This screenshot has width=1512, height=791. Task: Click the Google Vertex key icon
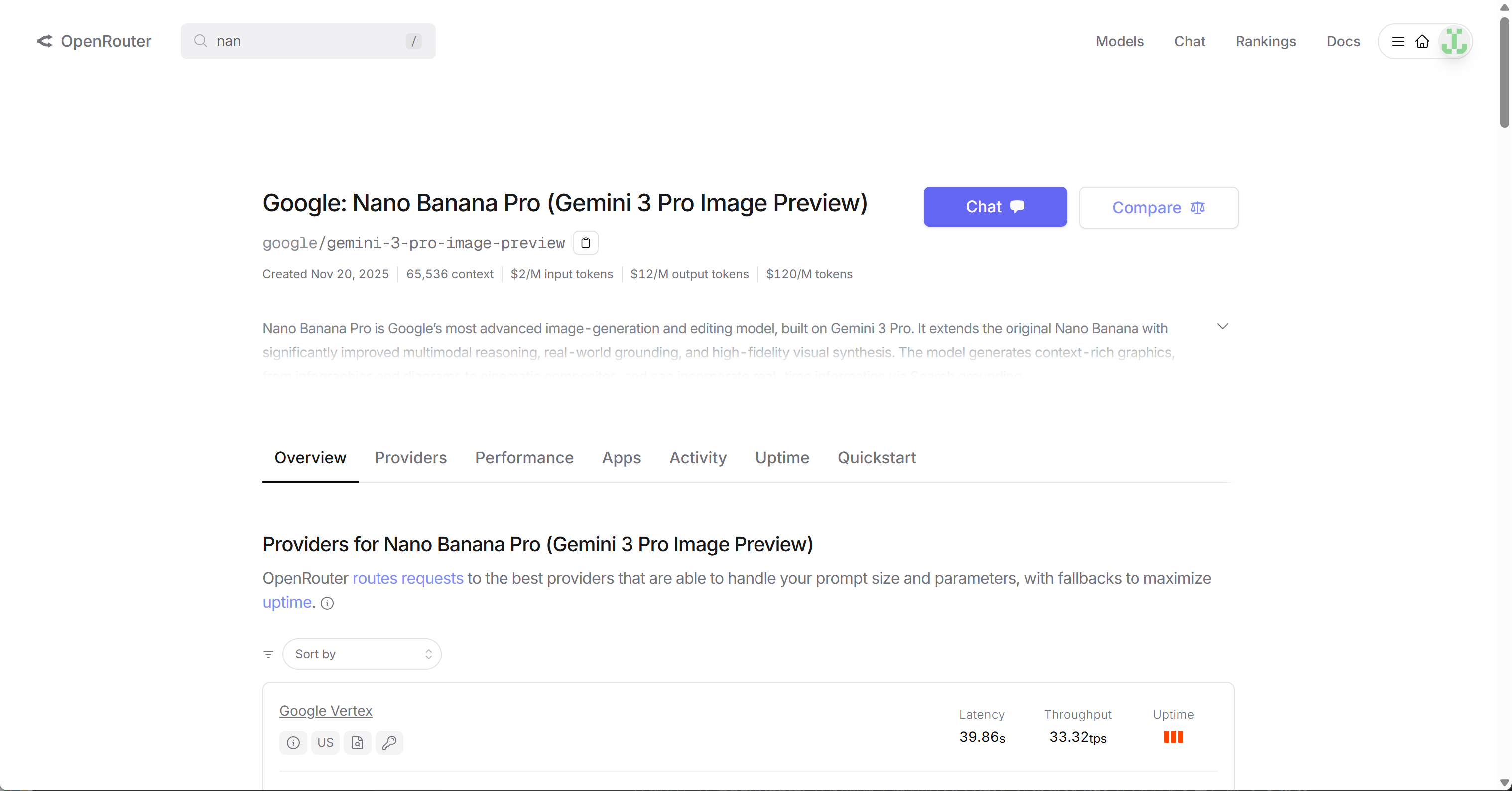pos(389,742)
